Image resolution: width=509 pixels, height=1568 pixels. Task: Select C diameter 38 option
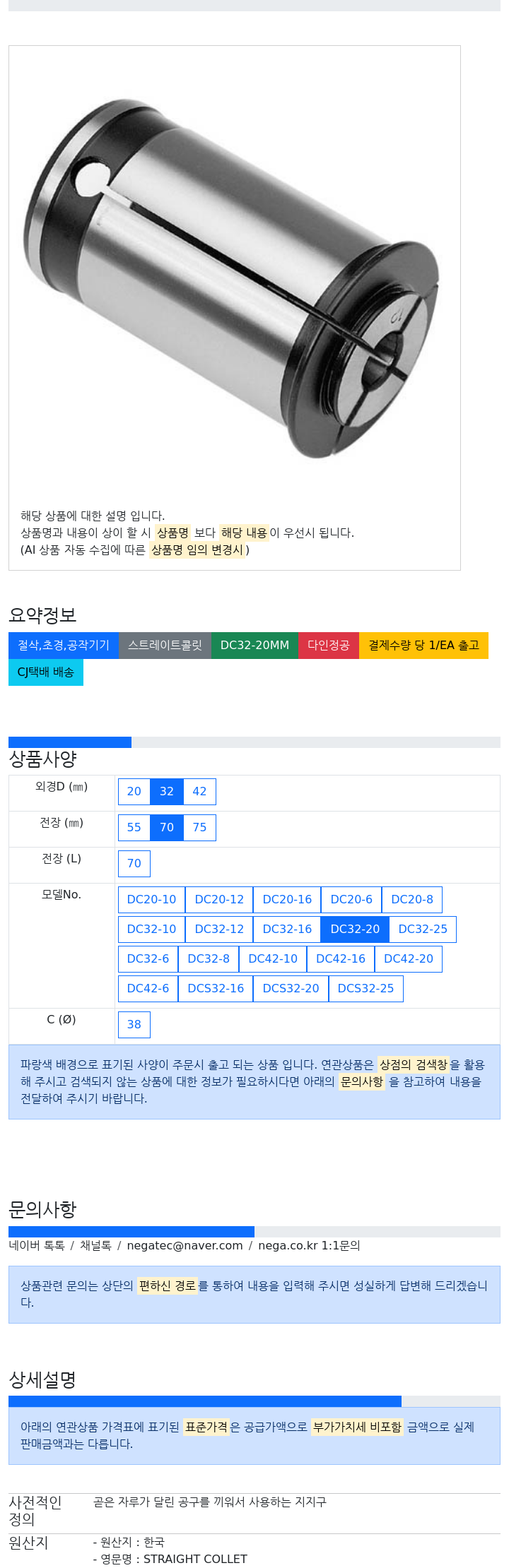point(134,1025)
